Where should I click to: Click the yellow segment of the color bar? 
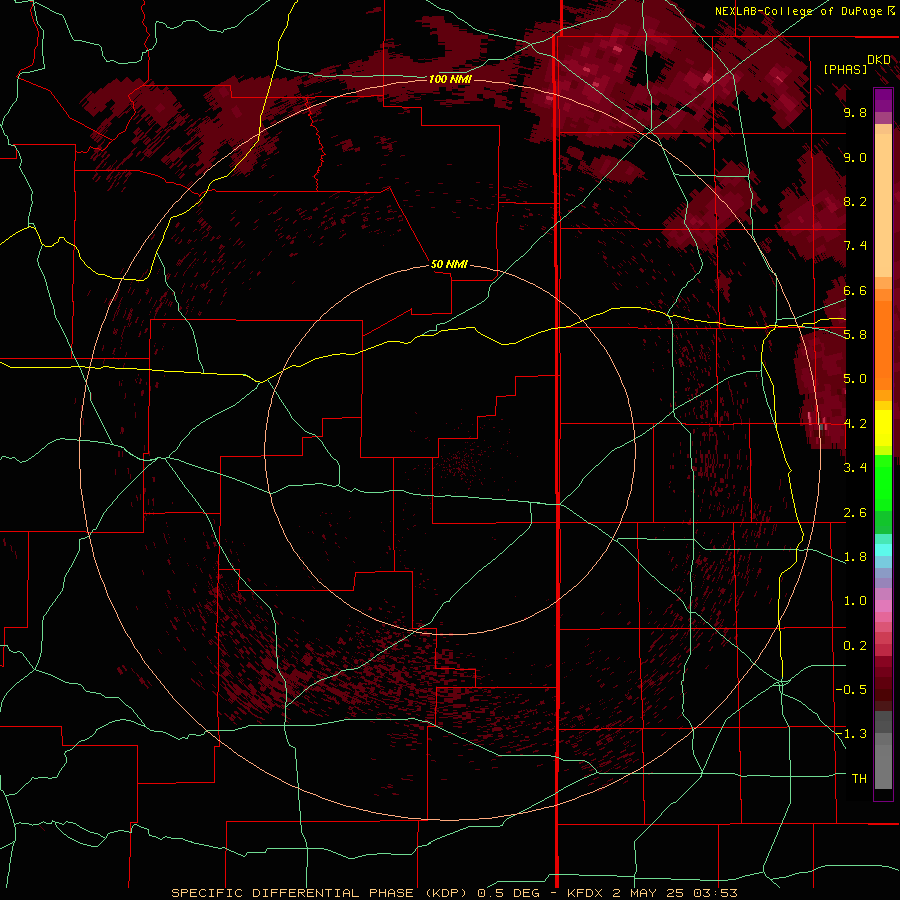click(x=883, y=428)
